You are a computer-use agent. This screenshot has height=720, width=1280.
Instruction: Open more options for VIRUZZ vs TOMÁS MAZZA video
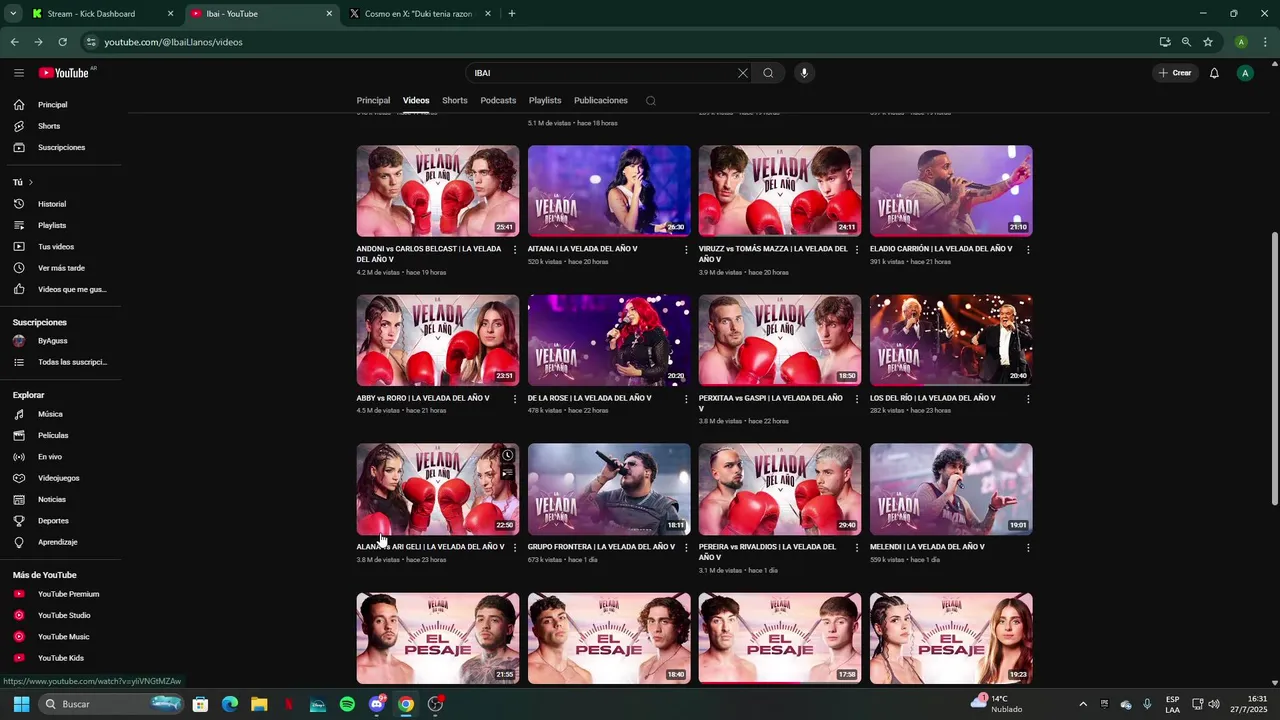(x=857, y=249)
